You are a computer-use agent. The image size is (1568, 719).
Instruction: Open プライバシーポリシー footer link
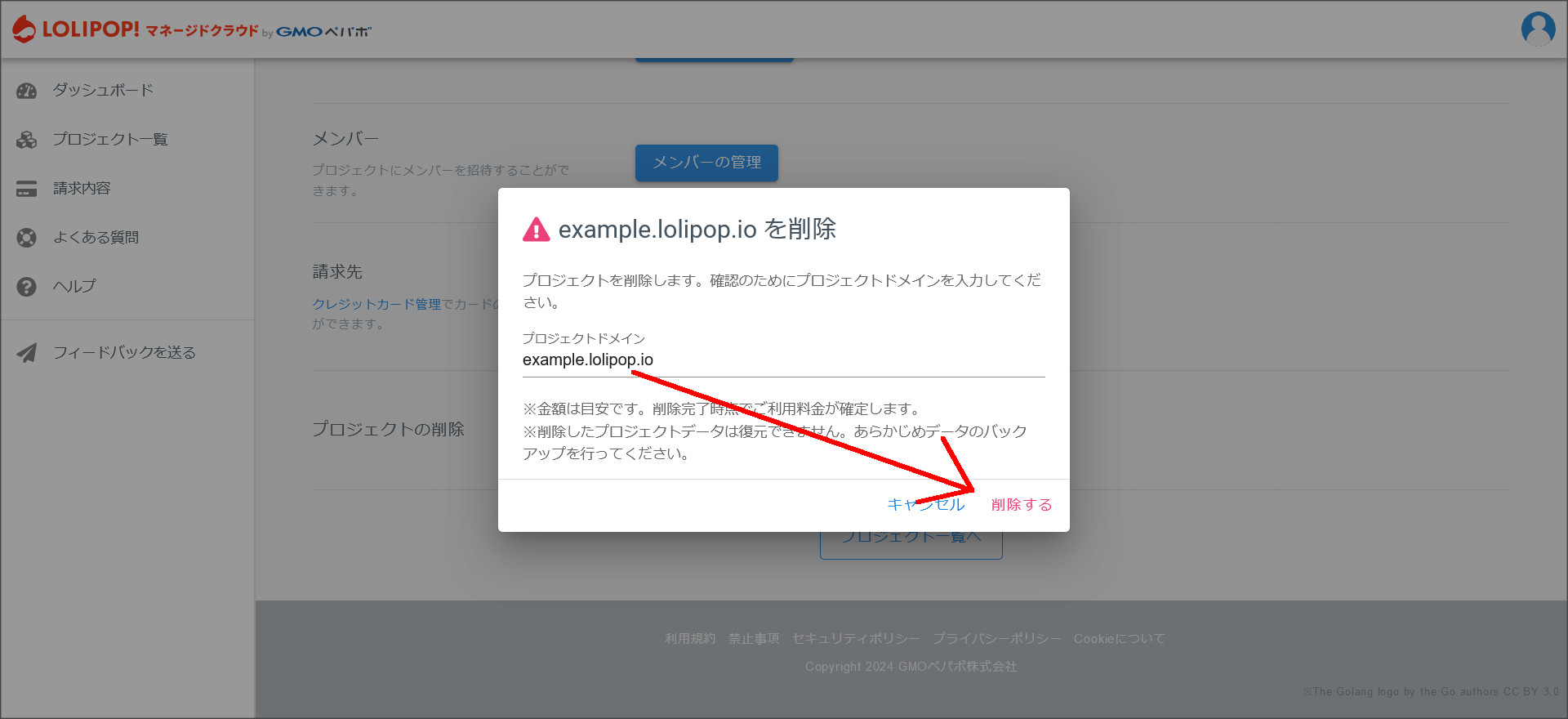click(x=996, y=638)
